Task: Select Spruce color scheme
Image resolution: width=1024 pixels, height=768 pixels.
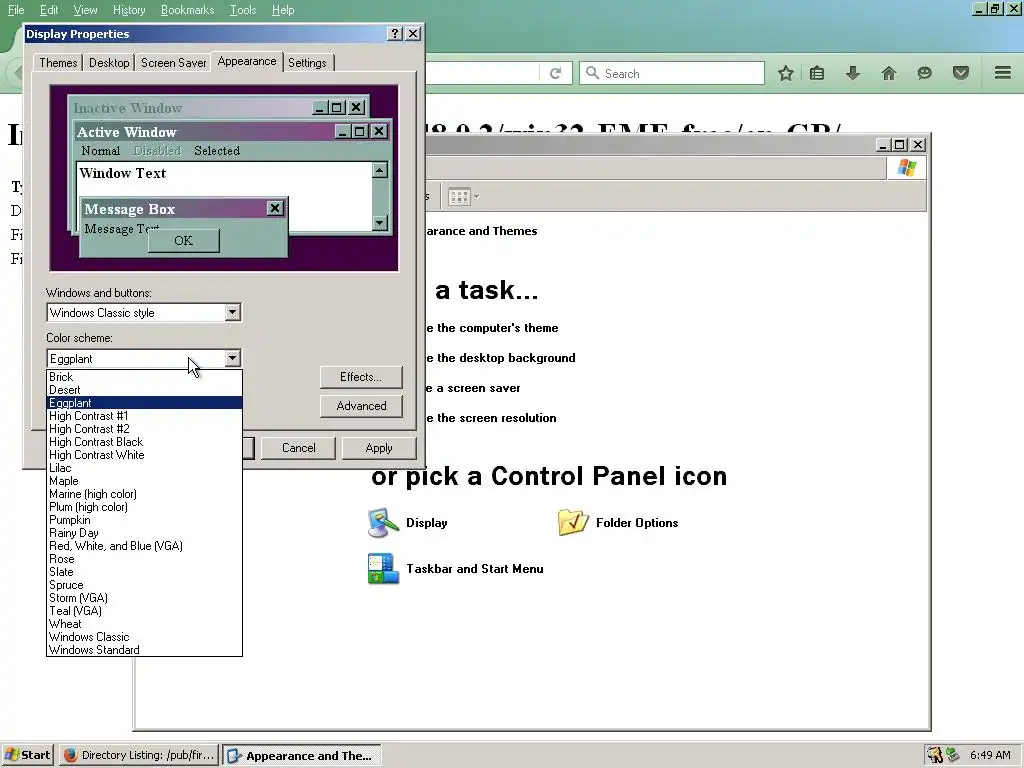Action: click(x=144, y=585)
